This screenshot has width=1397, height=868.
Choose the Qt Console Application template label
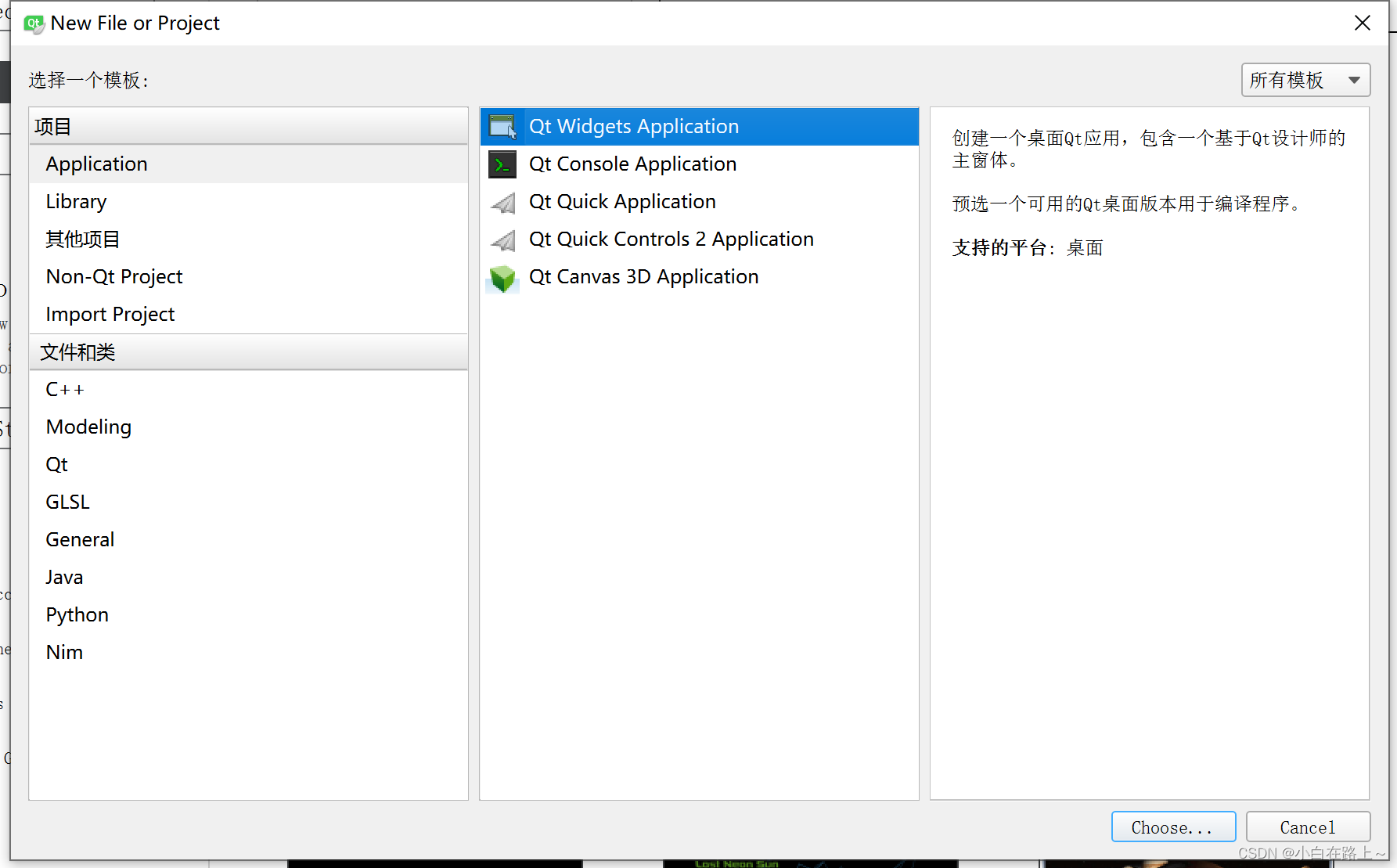point(632,164)
